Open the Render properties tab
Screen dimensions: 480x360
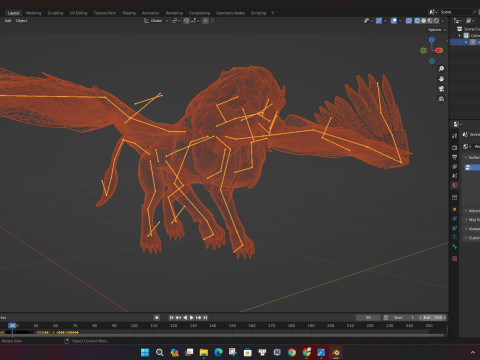(455, 147)
